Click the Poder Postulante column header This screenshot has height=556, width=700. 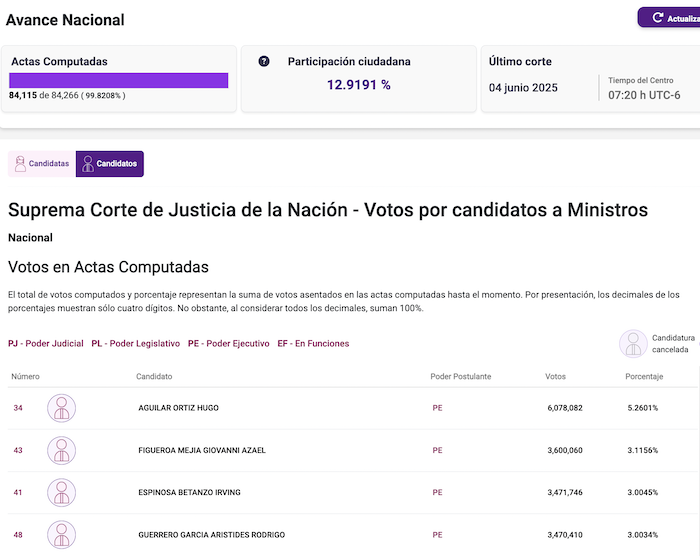pos(461,376)
